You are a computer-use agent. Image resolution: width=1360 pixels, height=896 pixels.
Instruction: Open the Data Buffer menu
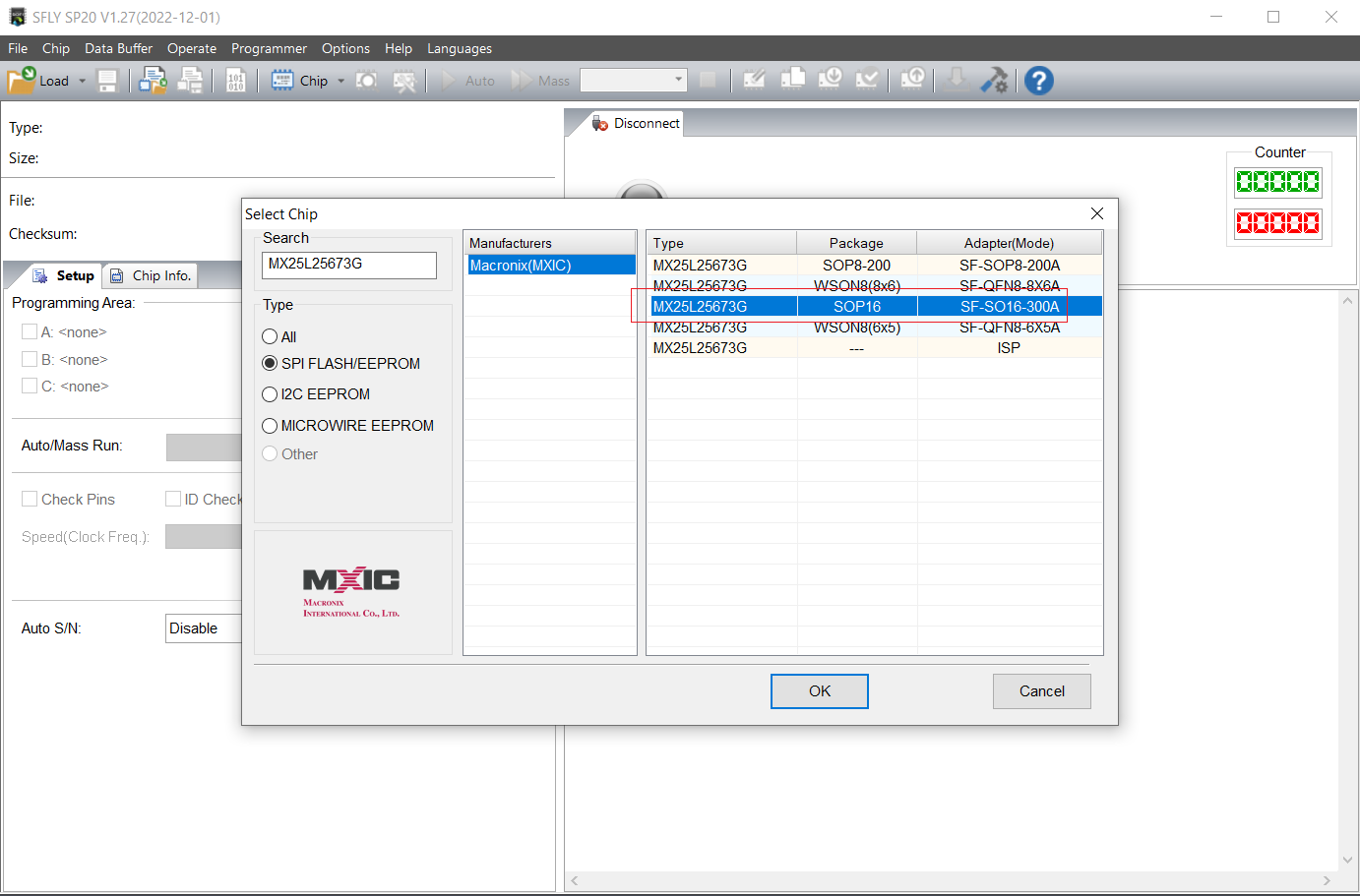tap(118, 48)
